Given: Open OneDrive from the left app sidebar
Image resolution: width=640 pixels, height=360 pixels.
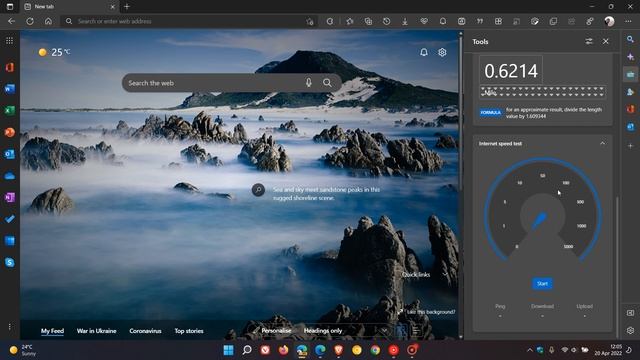Looking at the screenshot, I should (9, 176).
